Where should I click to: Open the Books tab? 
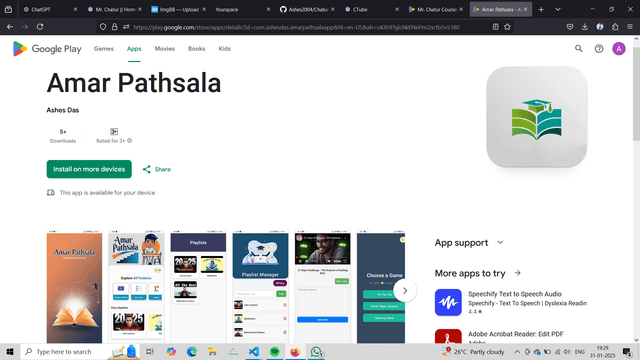click(196, 49)
